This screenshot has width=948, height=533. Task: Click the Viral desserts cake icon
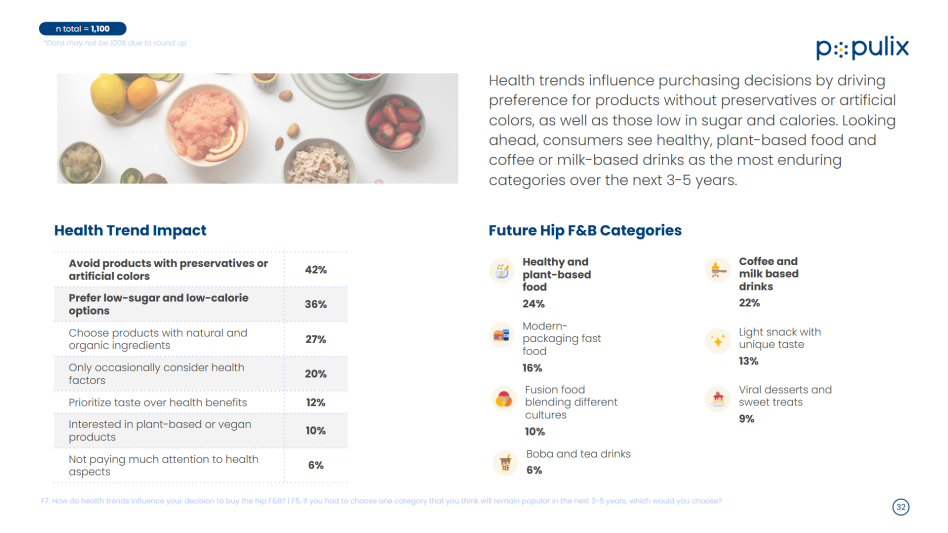coord(718,399)
